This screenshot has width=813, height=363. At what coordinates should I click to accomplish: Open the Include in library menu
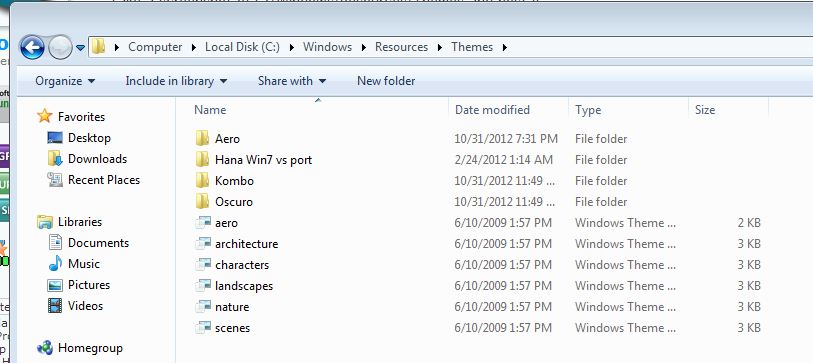[176, 81]
